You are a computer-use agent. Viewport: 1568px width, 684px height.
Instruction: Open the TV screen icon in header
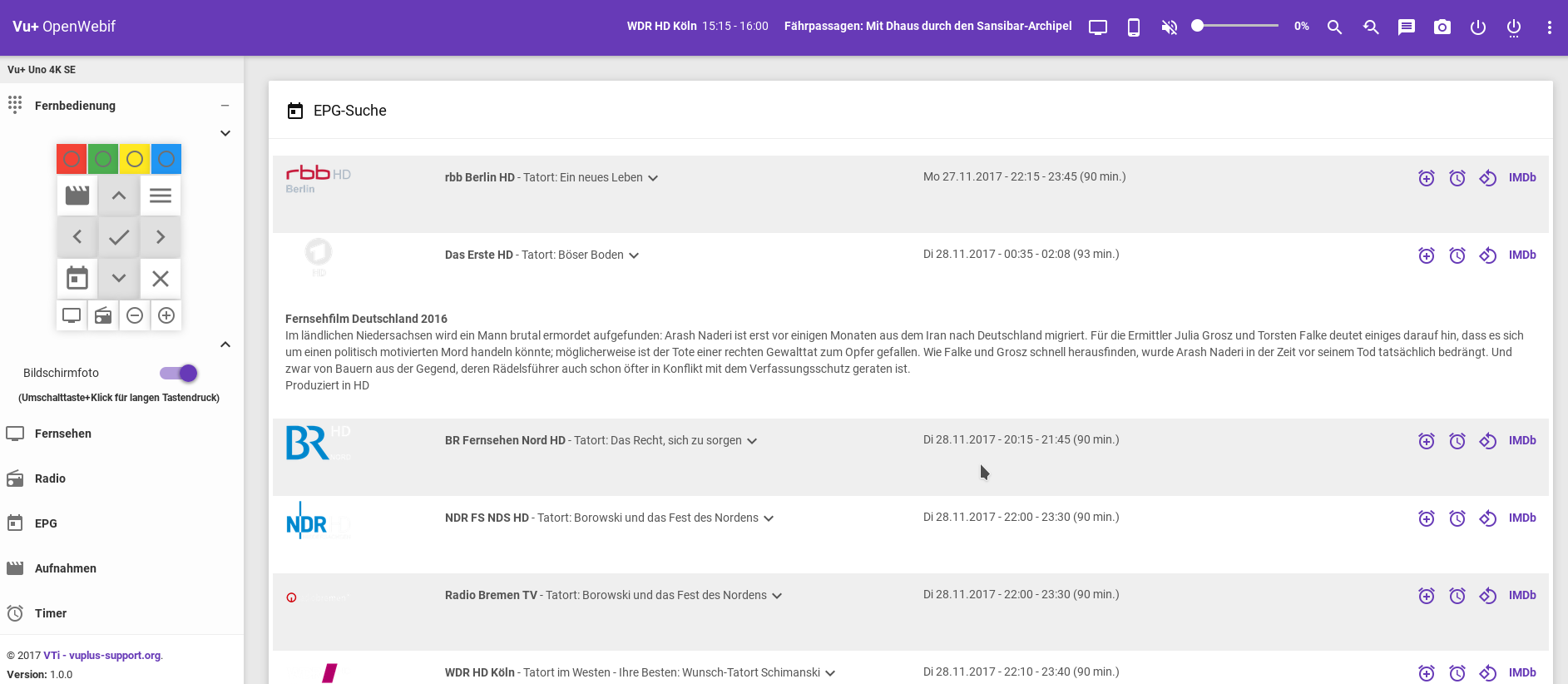click(1098, 27)
